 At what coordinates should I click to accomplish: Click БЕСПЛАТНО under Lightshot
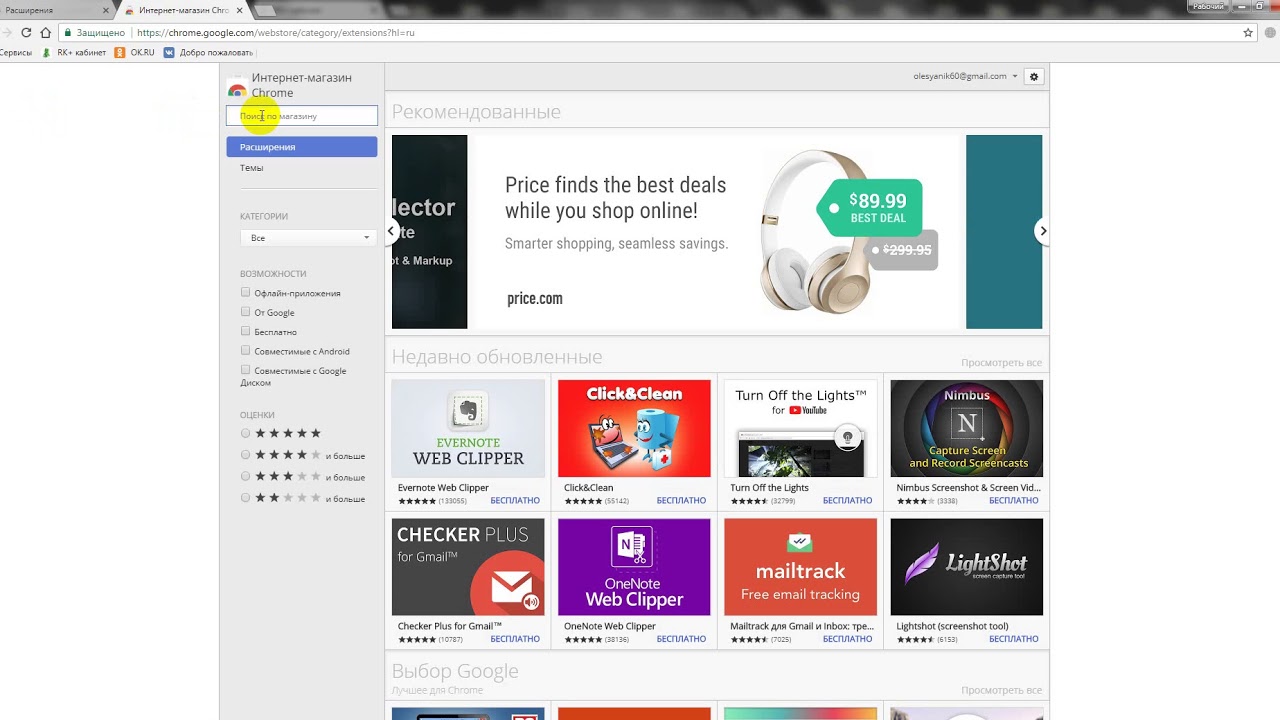pyautogui.click(x=1013, y=639)
